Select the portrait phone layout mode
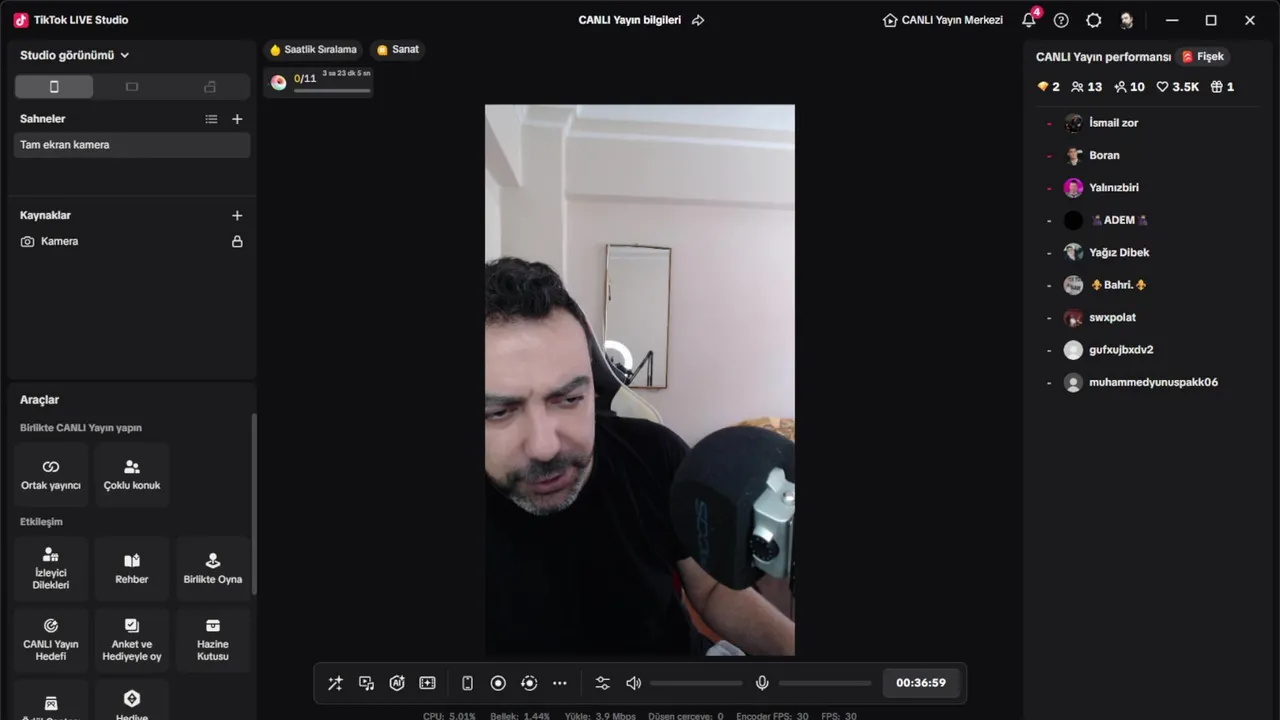Image resolution: width=1280 pixels, height=720 pixels. [x=54, y=87]
